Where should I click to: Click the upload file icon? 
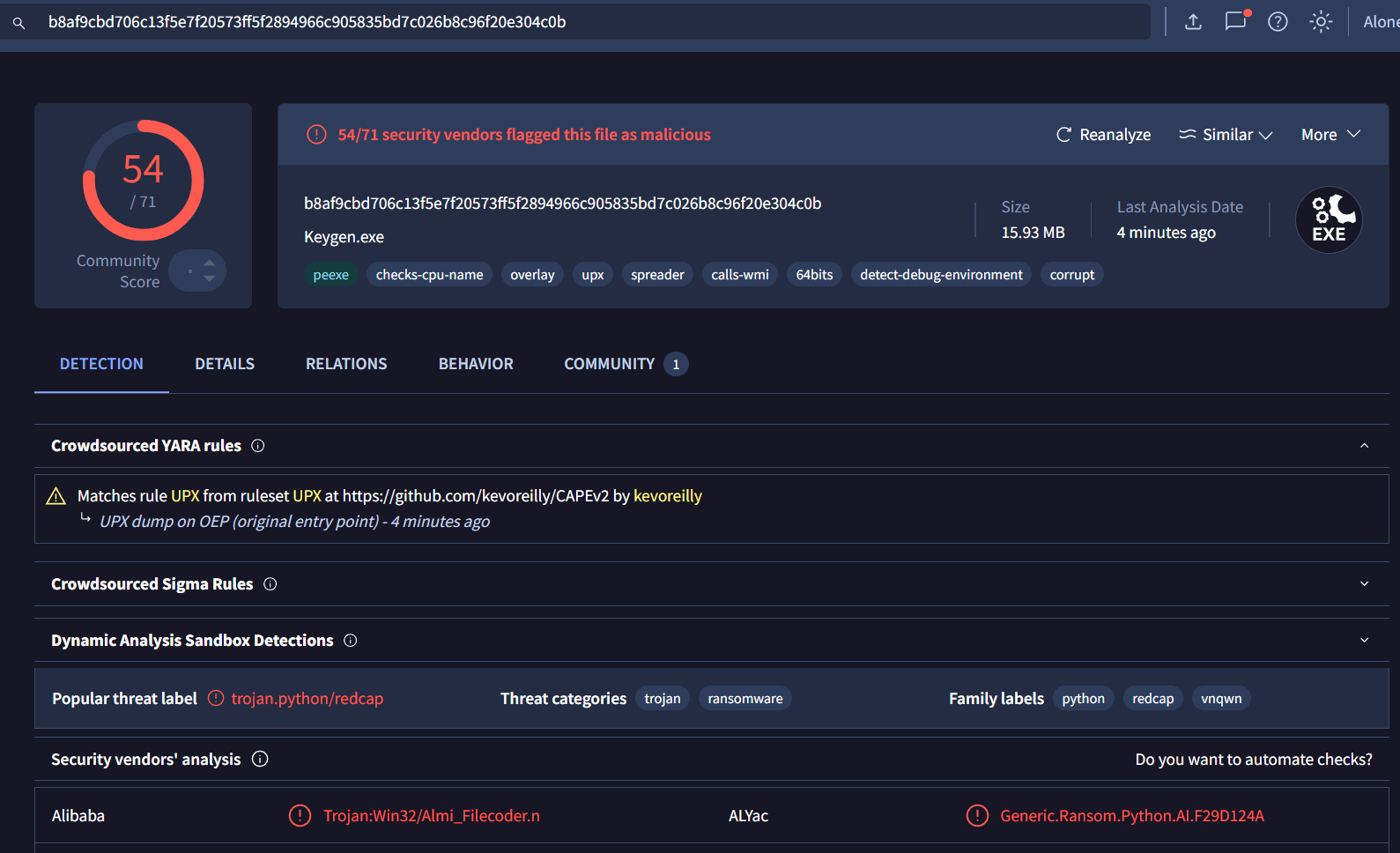1193,22
